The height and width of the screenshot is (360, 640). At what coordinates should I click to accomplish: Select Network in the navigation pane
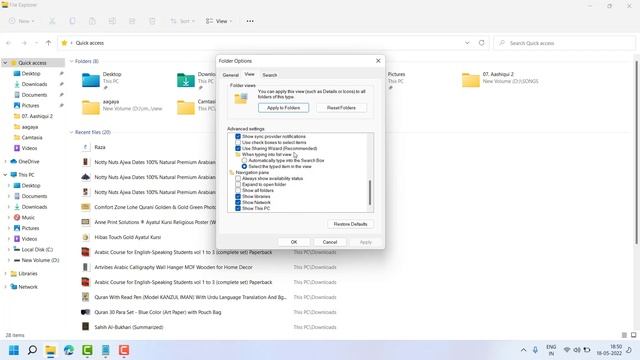pos(28,287)
